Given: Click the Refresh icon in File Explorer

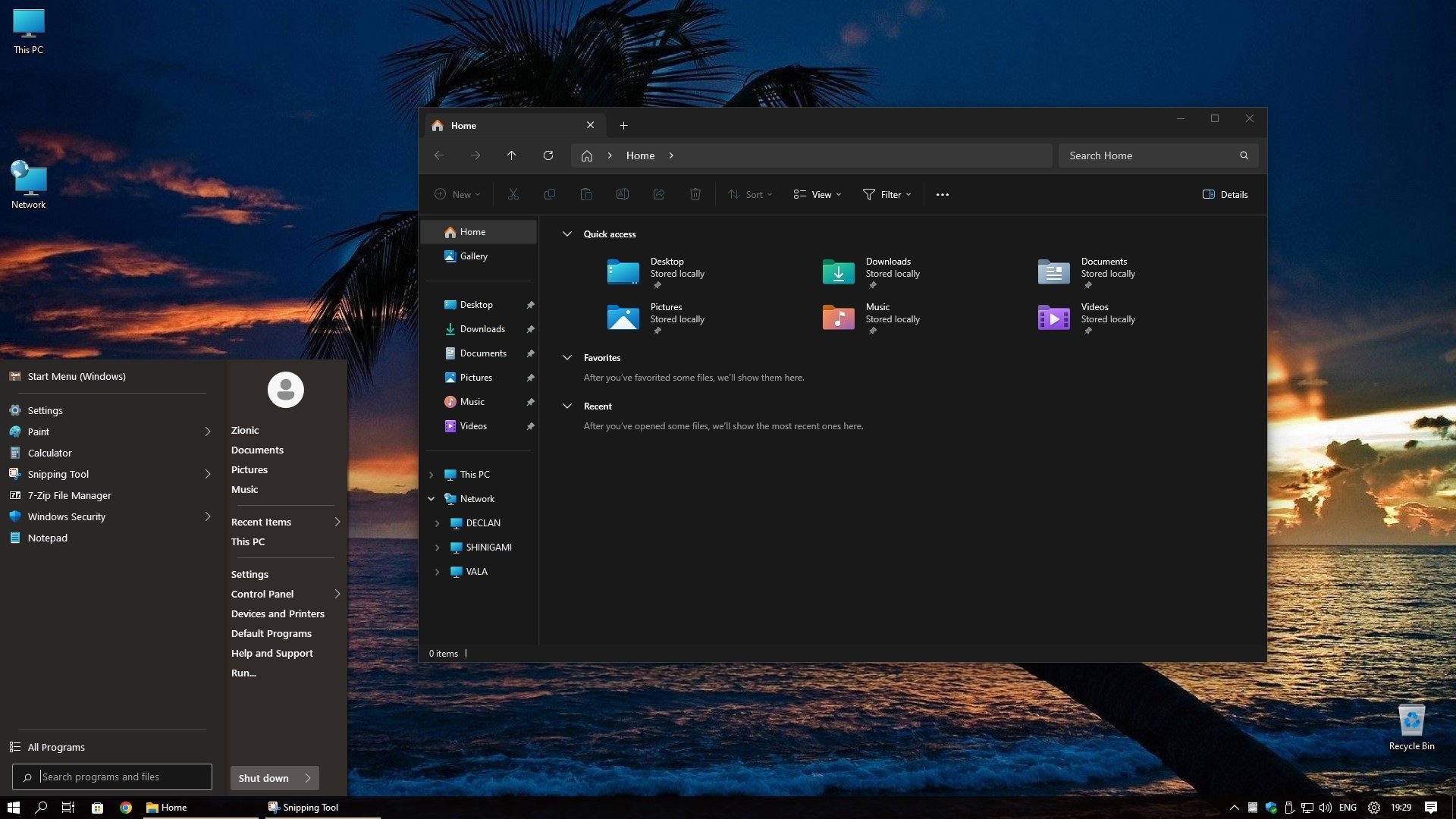Looking at the screenshot, I should pos(548,155).
